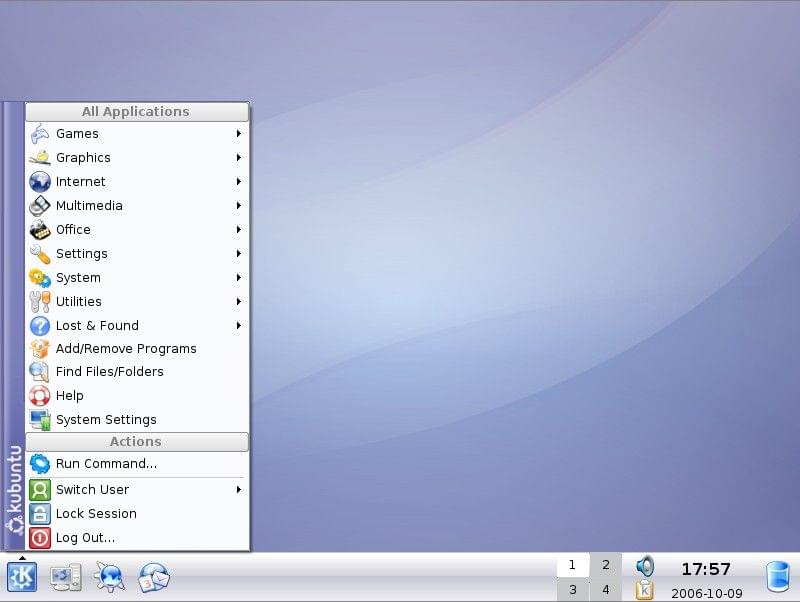The image size is (800, 602).
Task: Select Add/Remove Programs
Action: [137, 348]
